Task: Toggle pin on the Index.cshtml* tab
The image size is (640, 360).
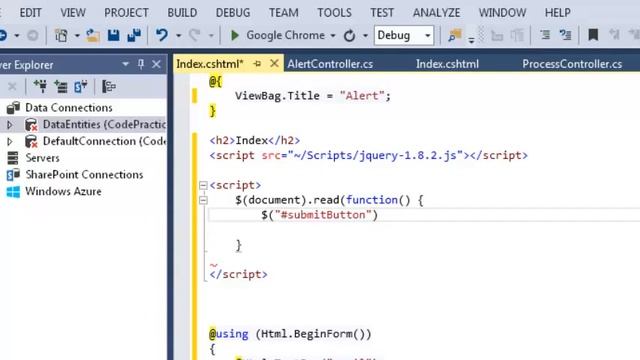Action: (257, 64)
